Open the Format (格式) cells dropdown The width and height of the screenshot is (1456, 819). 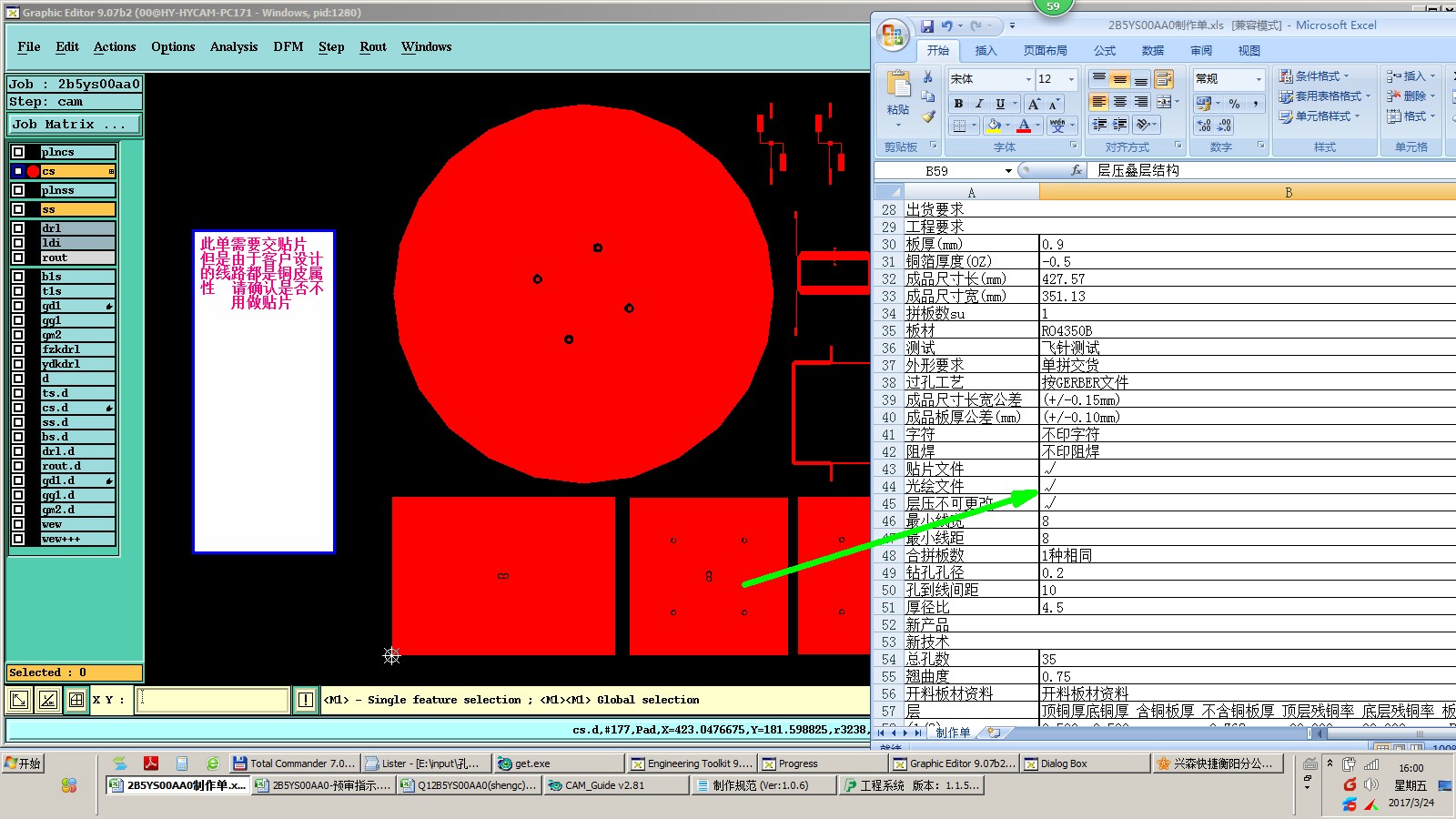tap(1411, 116)
